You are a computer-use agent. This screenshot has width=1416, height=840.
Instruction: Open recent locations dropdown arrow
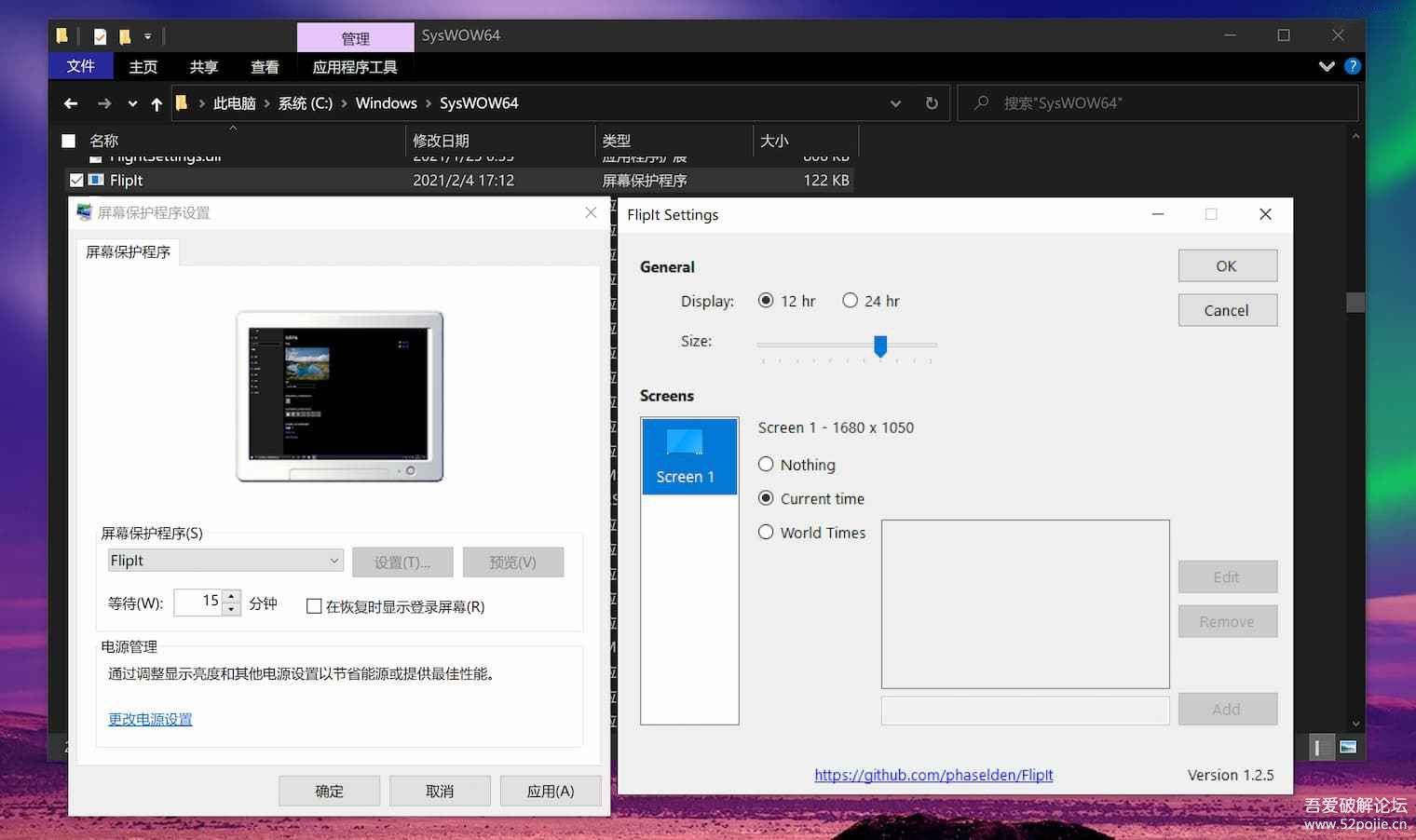click(132, 103)
